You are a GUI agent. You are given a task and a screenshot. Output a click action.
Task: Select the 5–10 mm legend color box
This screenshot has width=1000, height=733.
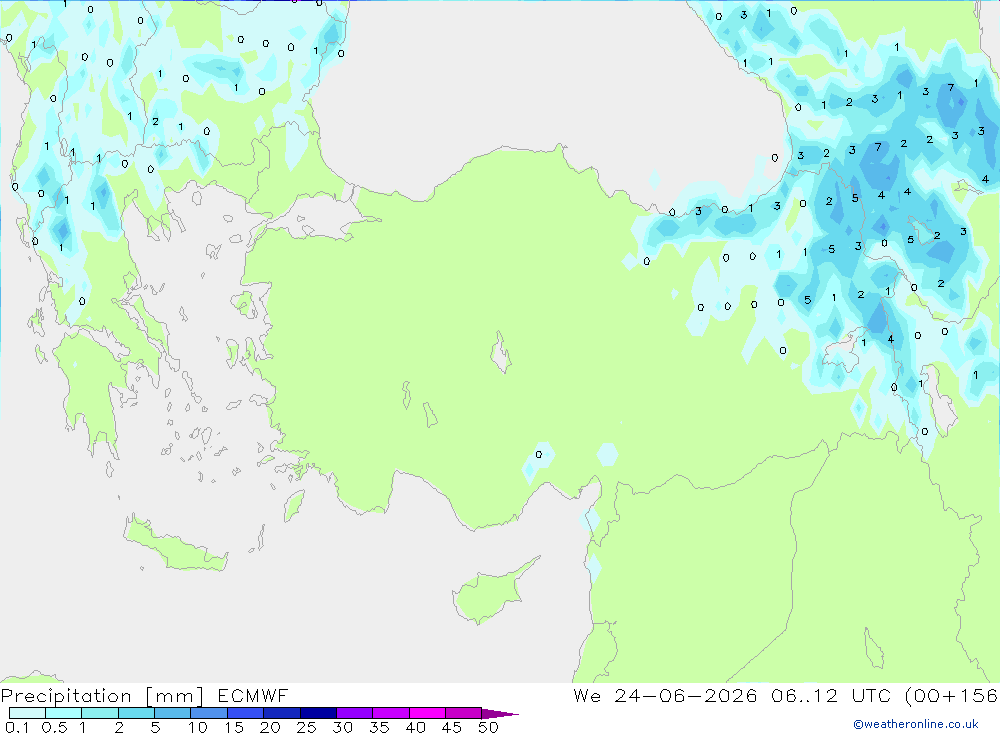click(x=173, y=713)
